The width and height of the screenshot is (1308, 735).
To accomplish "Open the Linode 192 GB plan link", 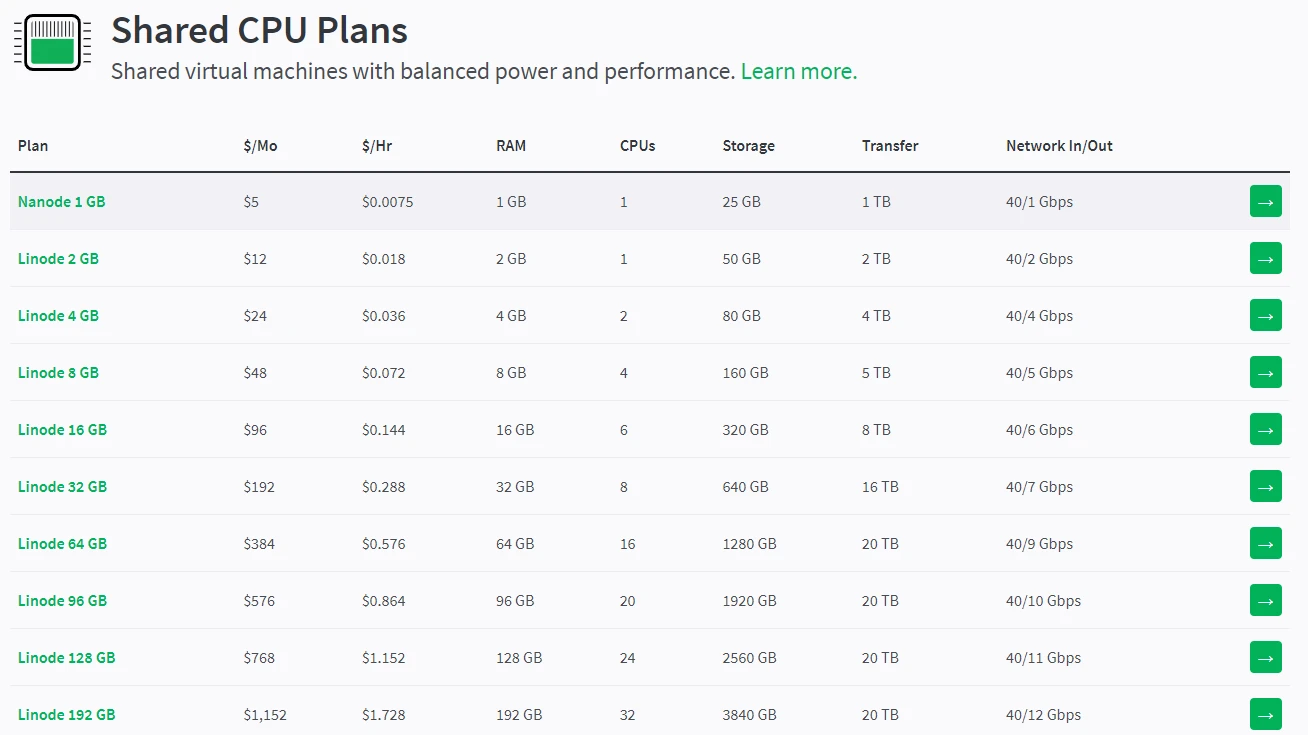I will coord(66,715).
